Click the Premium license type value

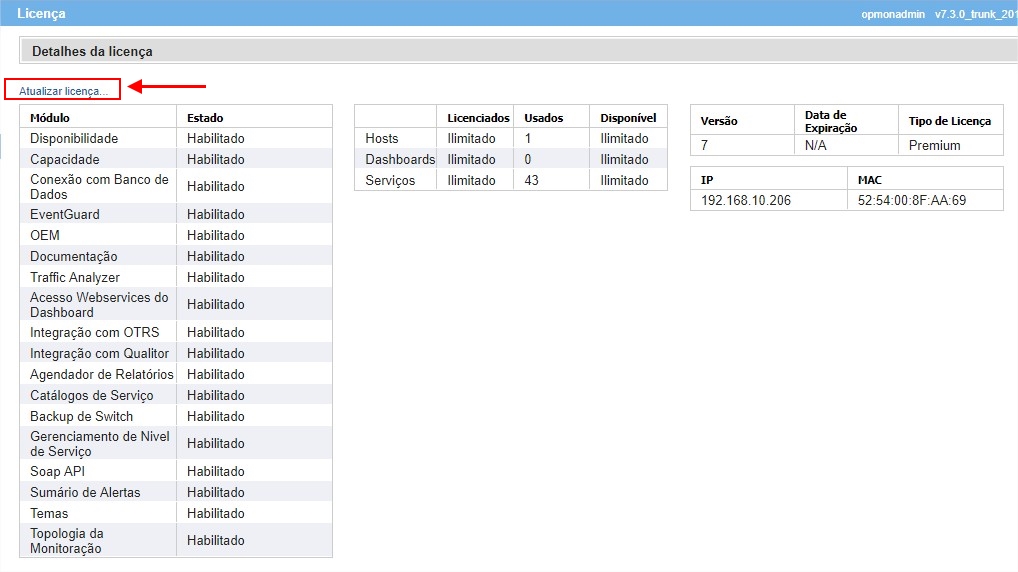[934, 146]
